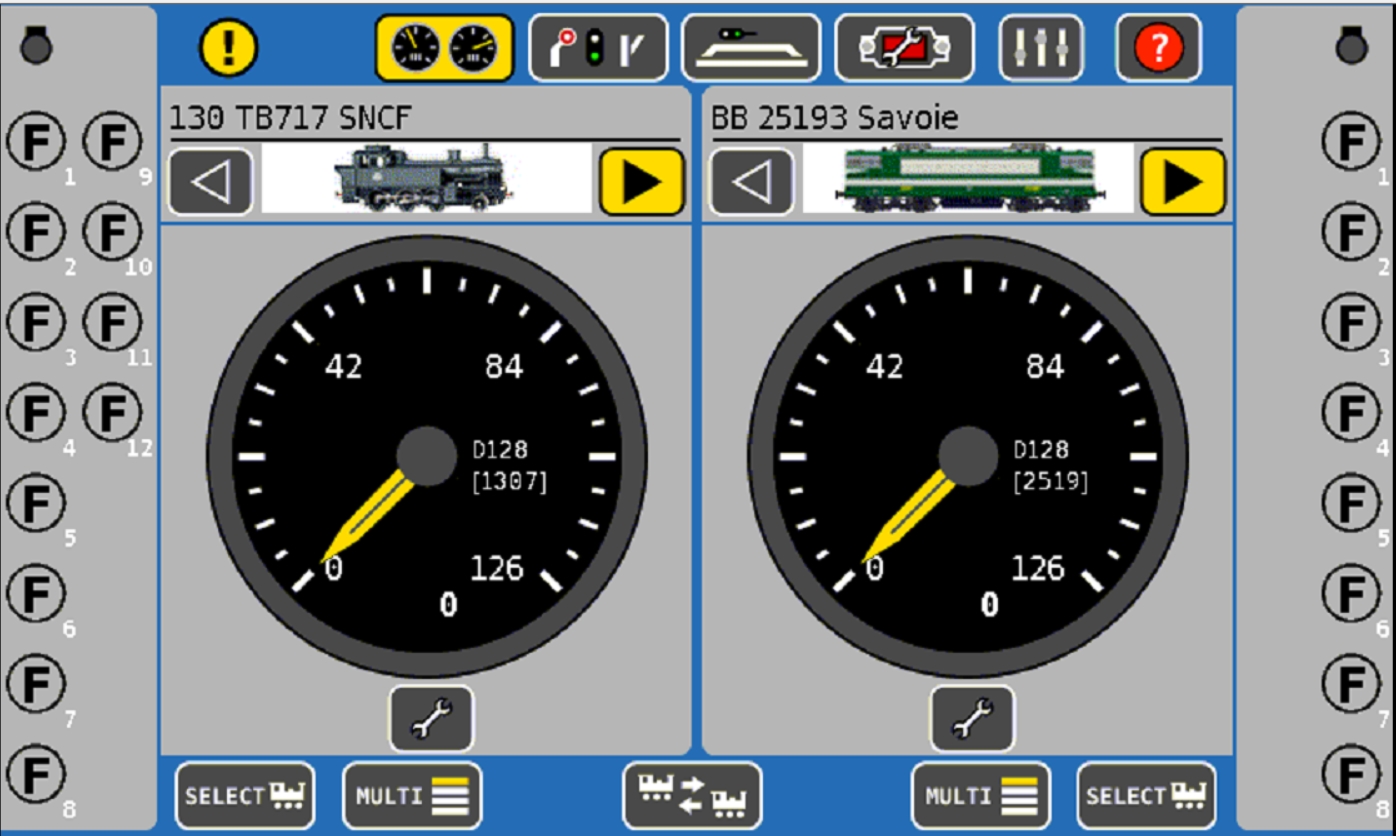Click the left speedometer dial for 130 TB717
This screenshot has height=836, width=1396.
[x=427, y=456]
